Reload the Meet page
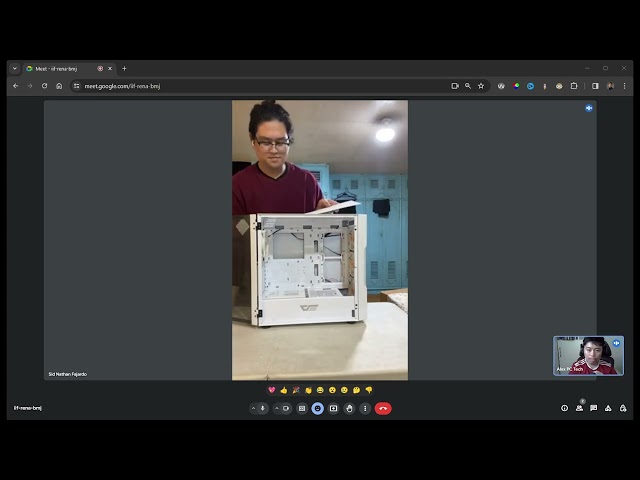This screenshot has width=640, height=480. click(x=44, y=86)
